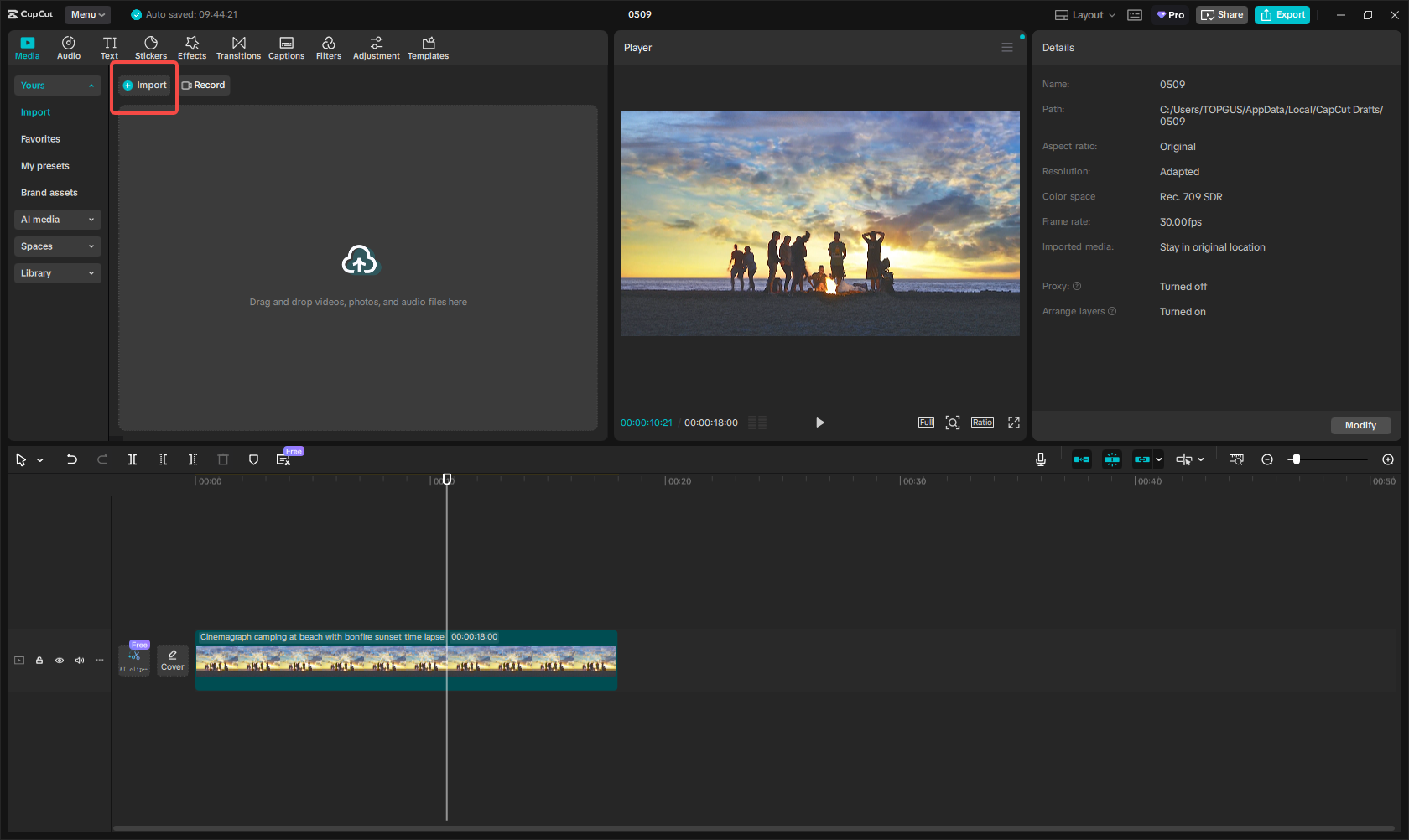Select the delete icon in the timeline toolbar
The width and height of the screenshot is (1409, 840).
click(223, 459)
